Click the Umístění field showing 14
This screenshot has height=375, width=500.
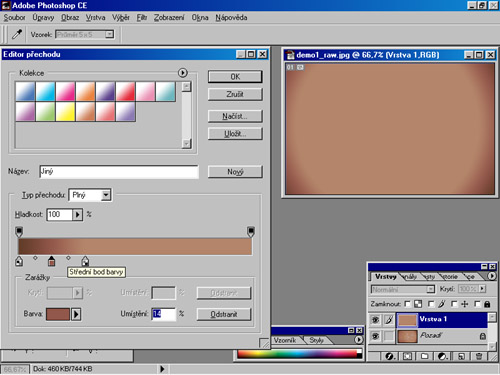click(x=163, y=314)
